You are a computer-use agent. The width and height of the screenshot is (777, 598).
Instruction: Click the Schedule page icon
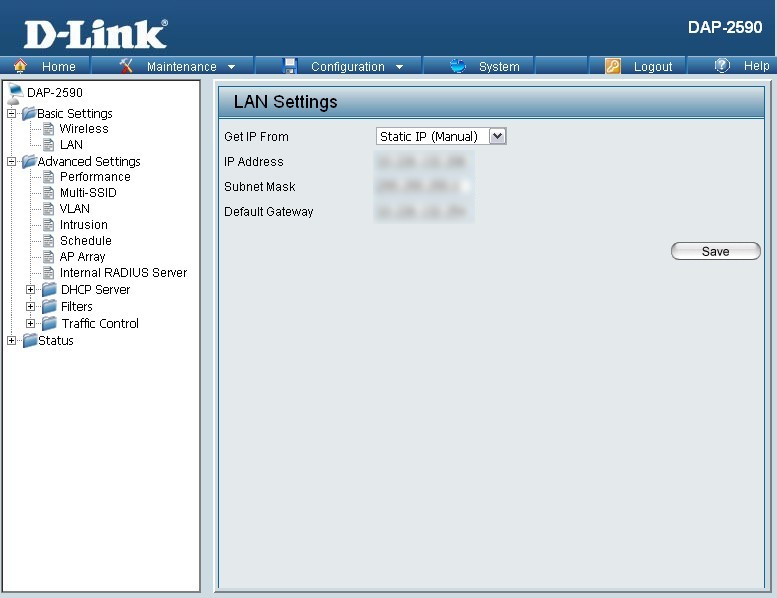click(x=48, y=241)
